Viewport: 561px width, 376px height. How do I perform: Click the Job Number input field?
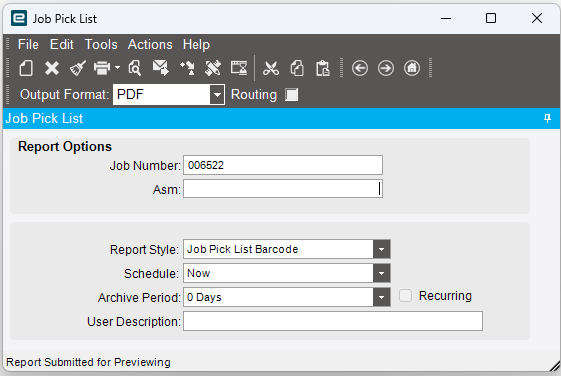pyautogui.click(x=283, y=165)
